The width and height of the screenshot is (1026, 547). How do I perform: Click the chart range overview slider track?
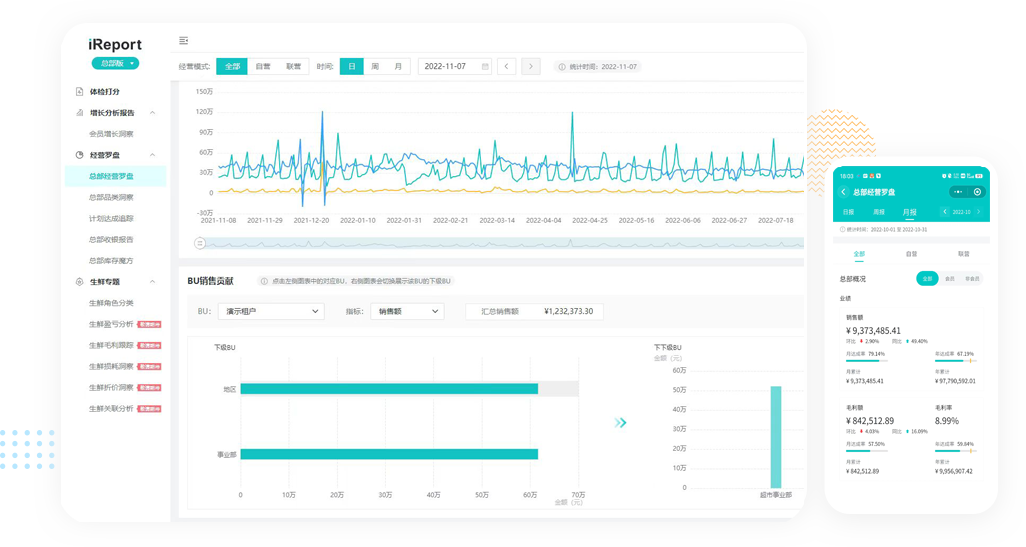coord(502,243)
